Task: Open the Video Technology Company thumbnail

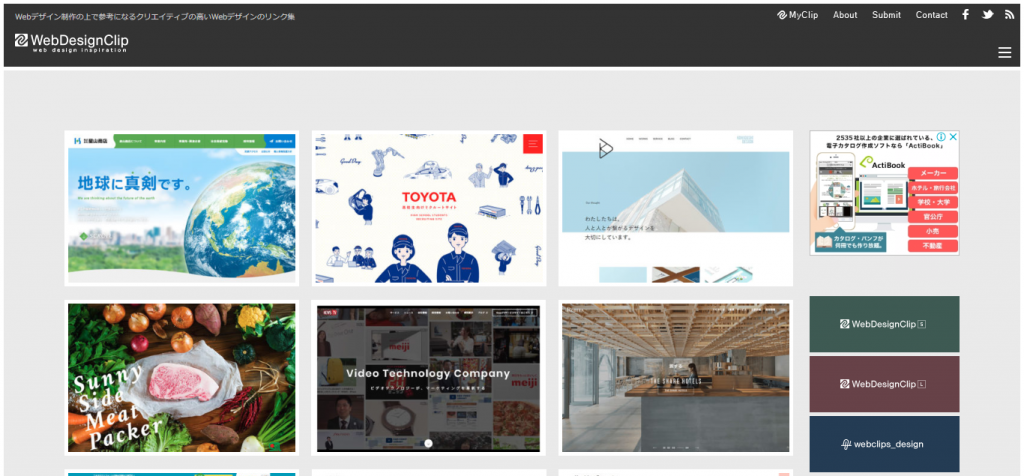Action: [x=428, y=377]
